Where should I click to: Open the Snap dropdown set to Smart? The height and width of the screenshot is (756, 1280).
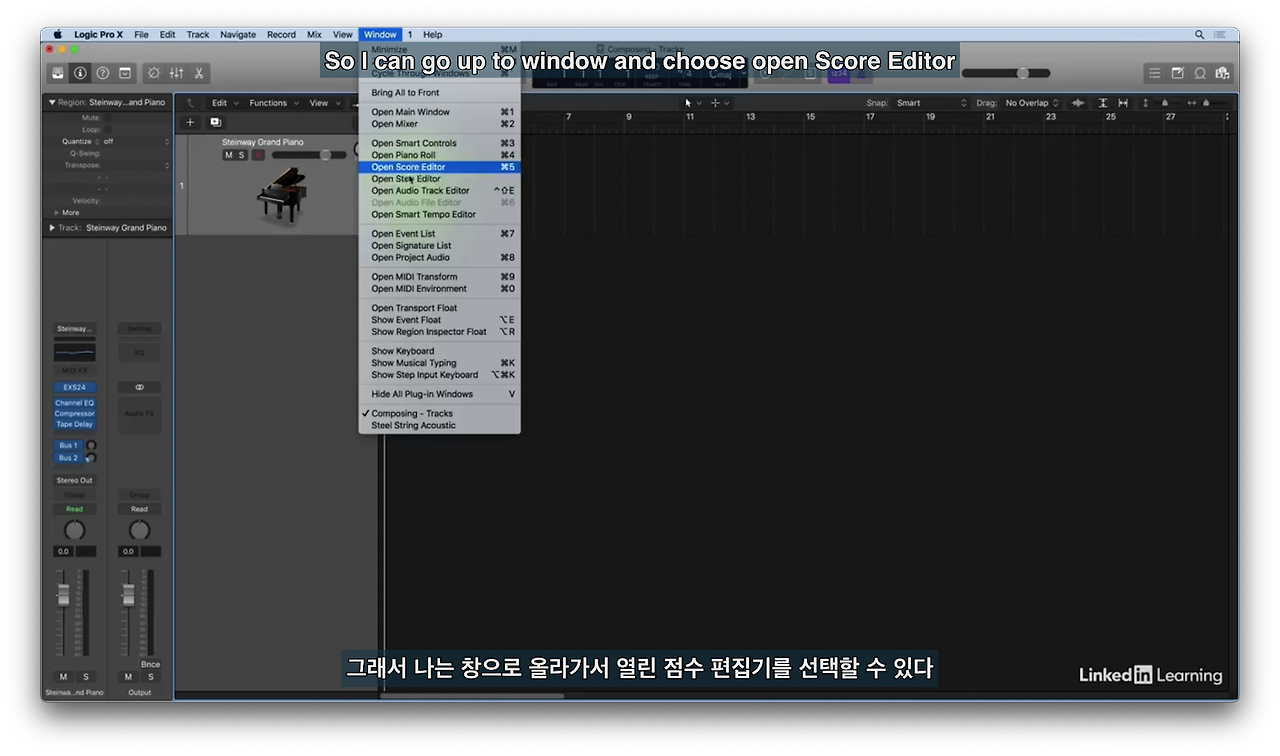(x=931, y=103)
